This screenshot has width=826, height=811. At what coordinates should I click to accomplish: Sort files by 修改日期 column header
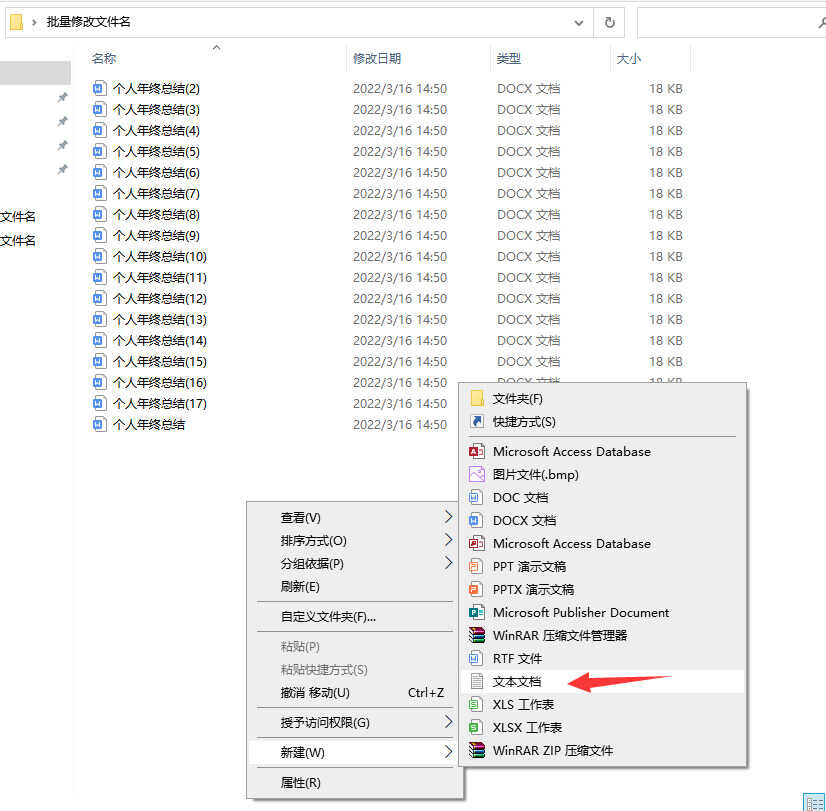tap(377, 59)
